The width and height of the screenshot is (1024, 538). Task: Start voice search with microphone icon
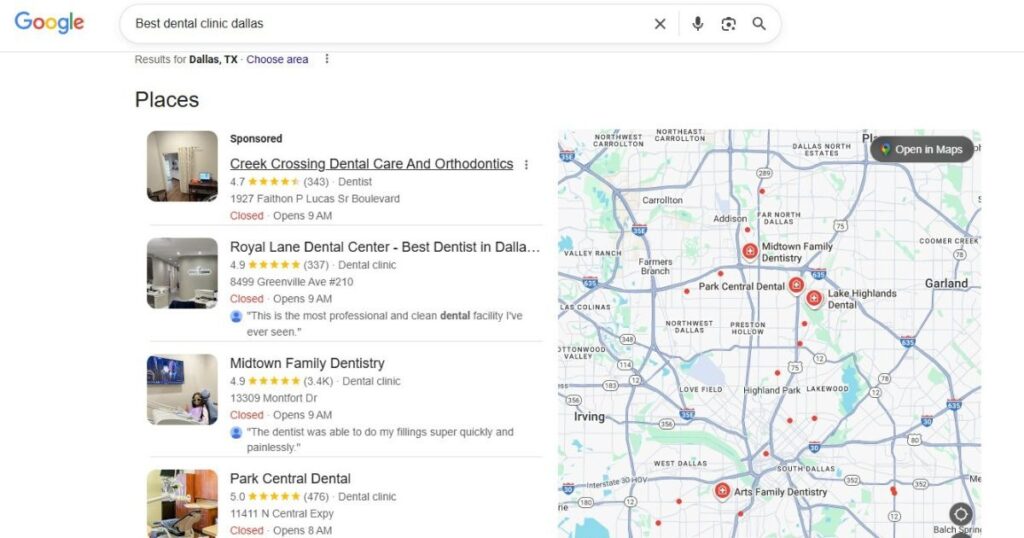click(697, 24)
